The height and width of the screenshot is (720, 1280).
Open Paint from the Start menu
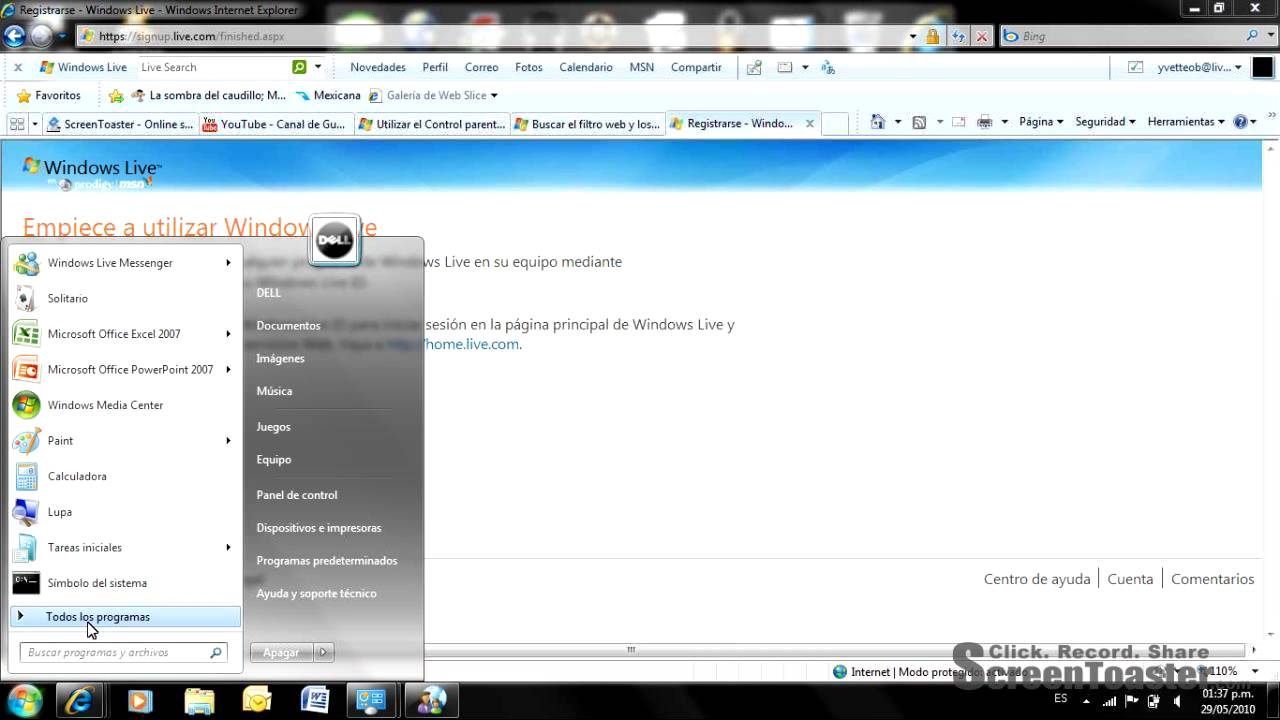coord(125,441)
